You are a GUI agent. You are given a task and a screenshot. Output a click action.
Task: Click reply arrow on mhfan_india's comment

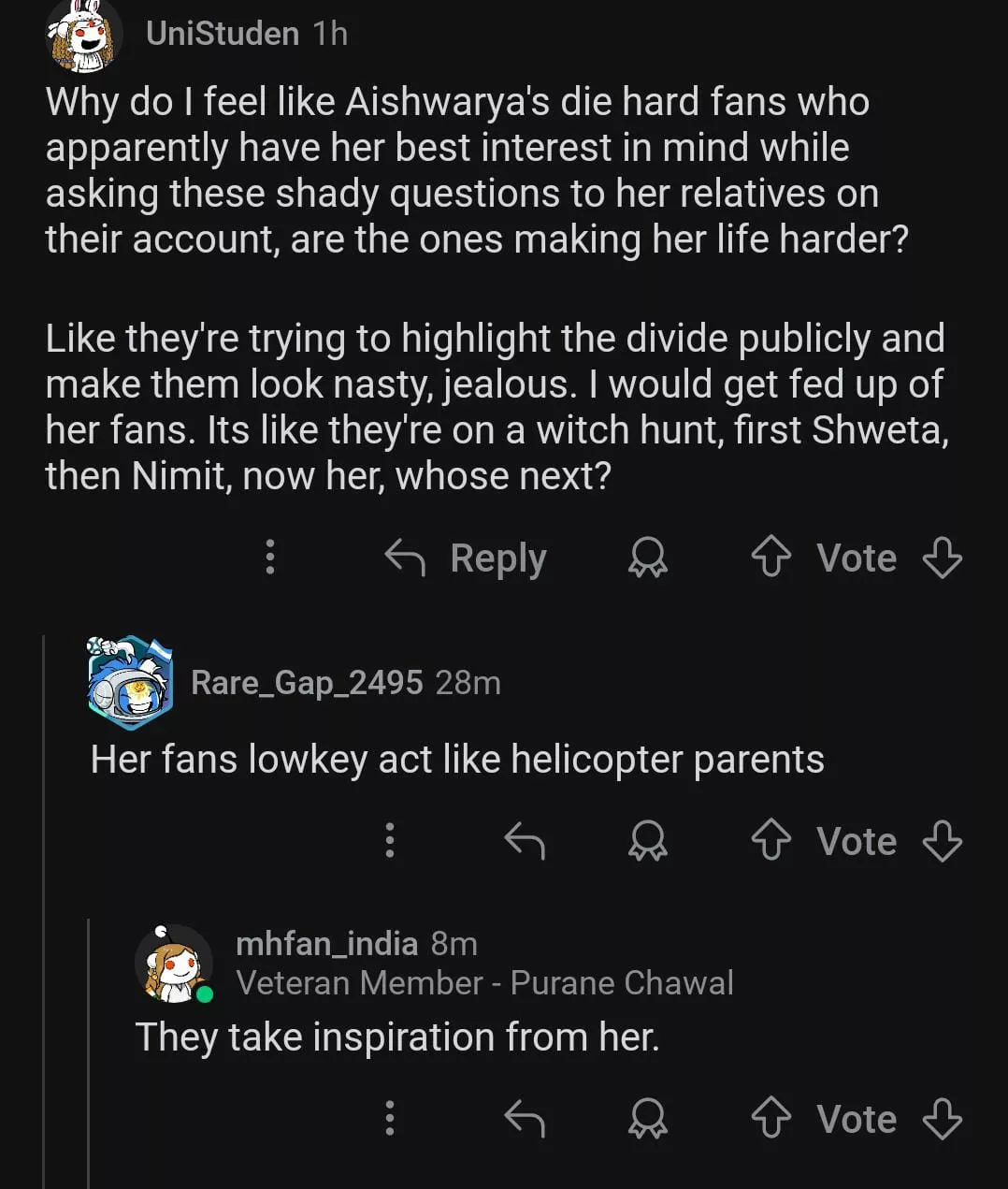(524, 1118)
